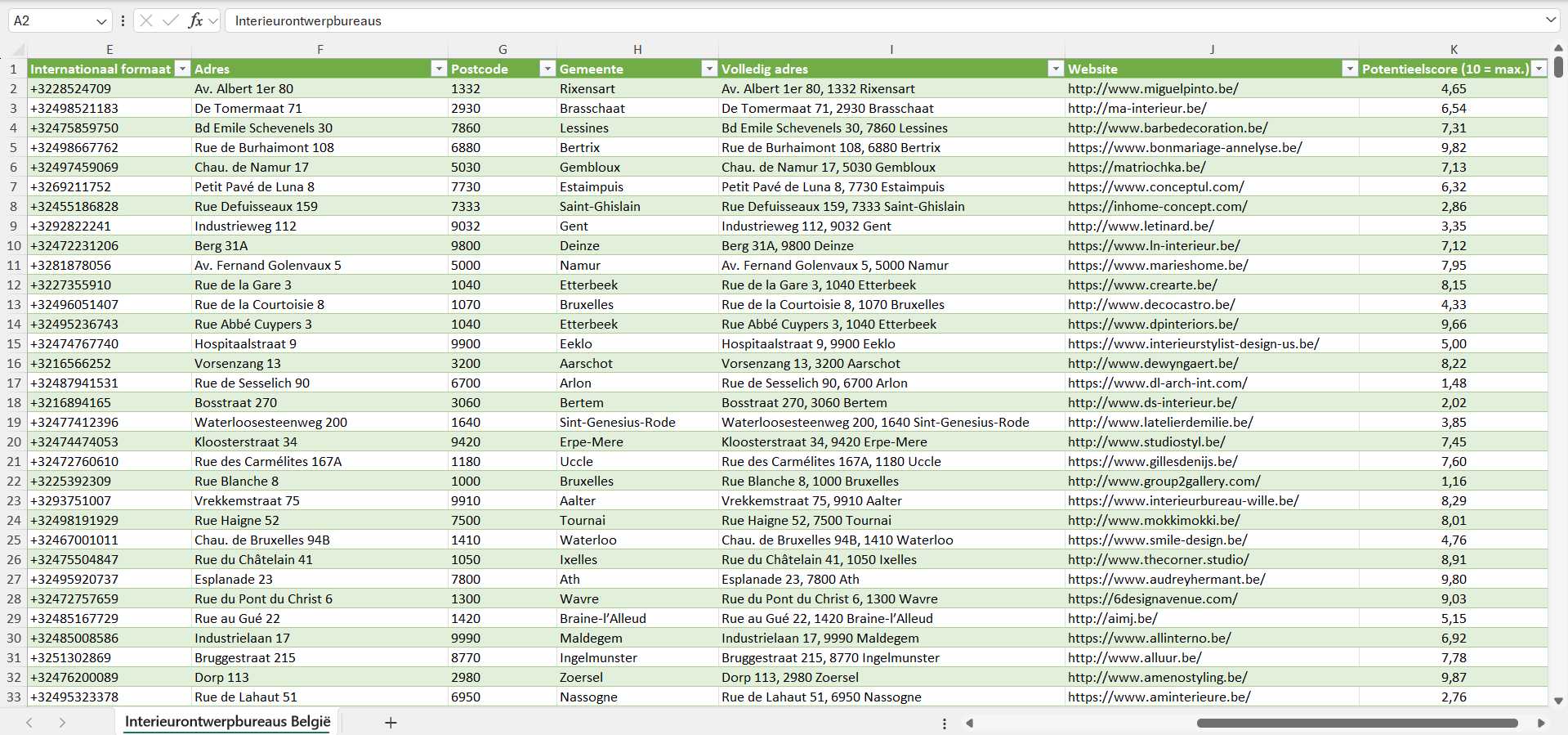
Task: Add a new sheet with plus icon
Action: tap(391, 722)
